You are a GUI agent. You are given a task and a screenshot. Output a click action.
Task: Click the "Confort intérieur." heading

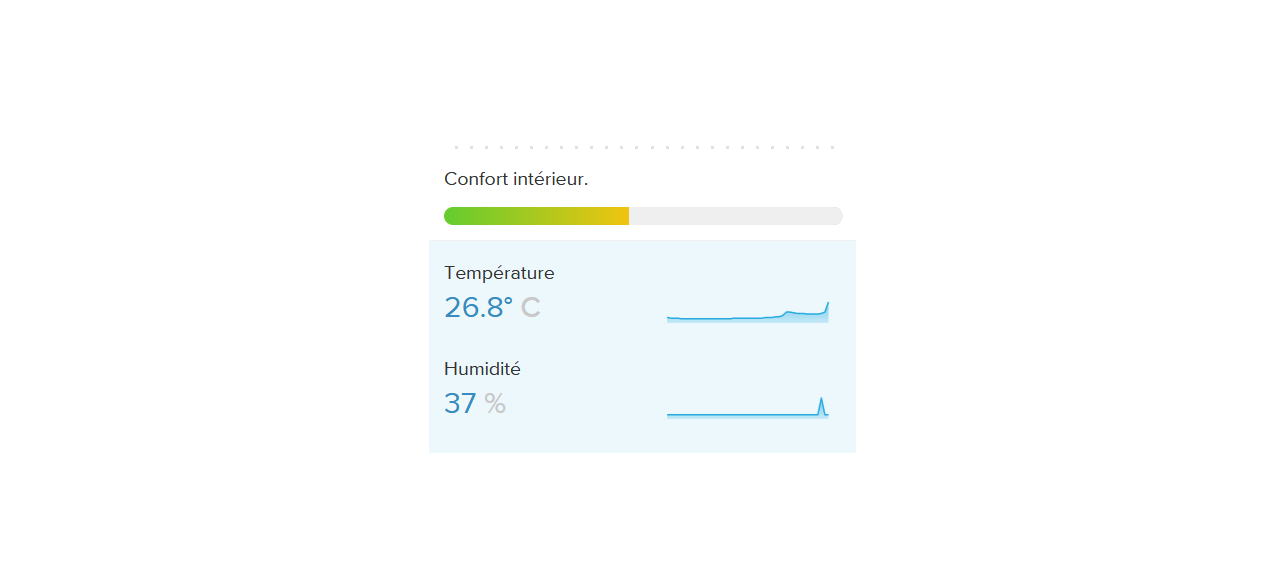click(516, 179)
